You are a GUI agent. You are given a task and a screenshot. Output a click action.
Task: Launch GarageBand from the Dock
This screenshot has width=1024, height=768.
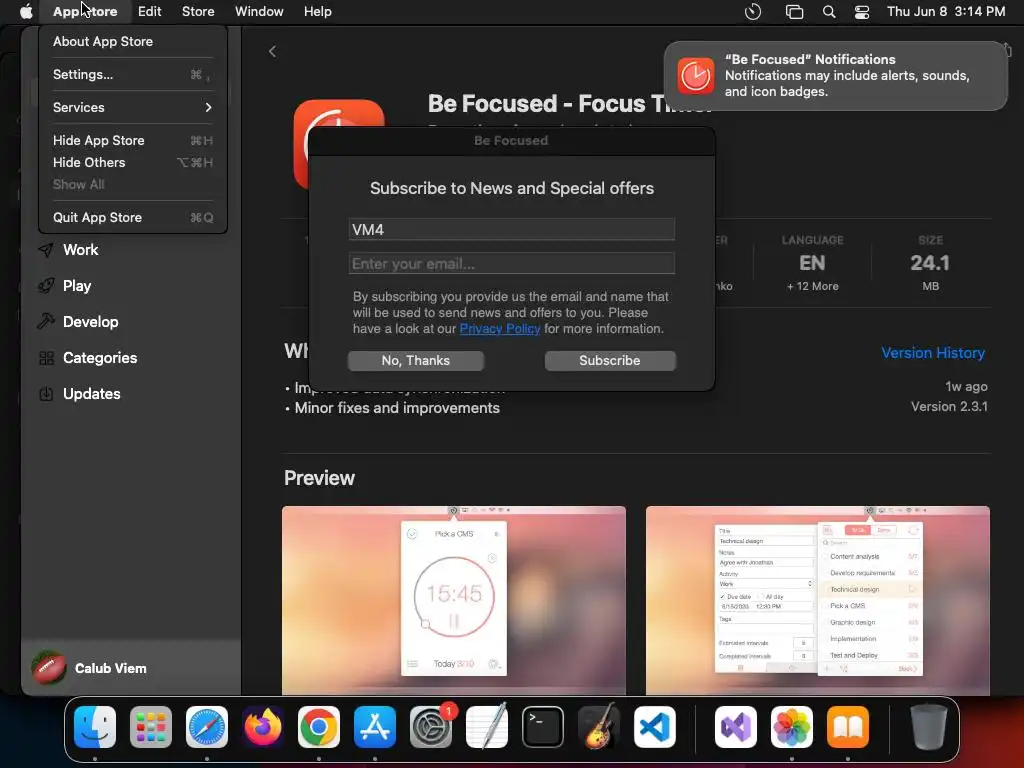coord(599,727)
